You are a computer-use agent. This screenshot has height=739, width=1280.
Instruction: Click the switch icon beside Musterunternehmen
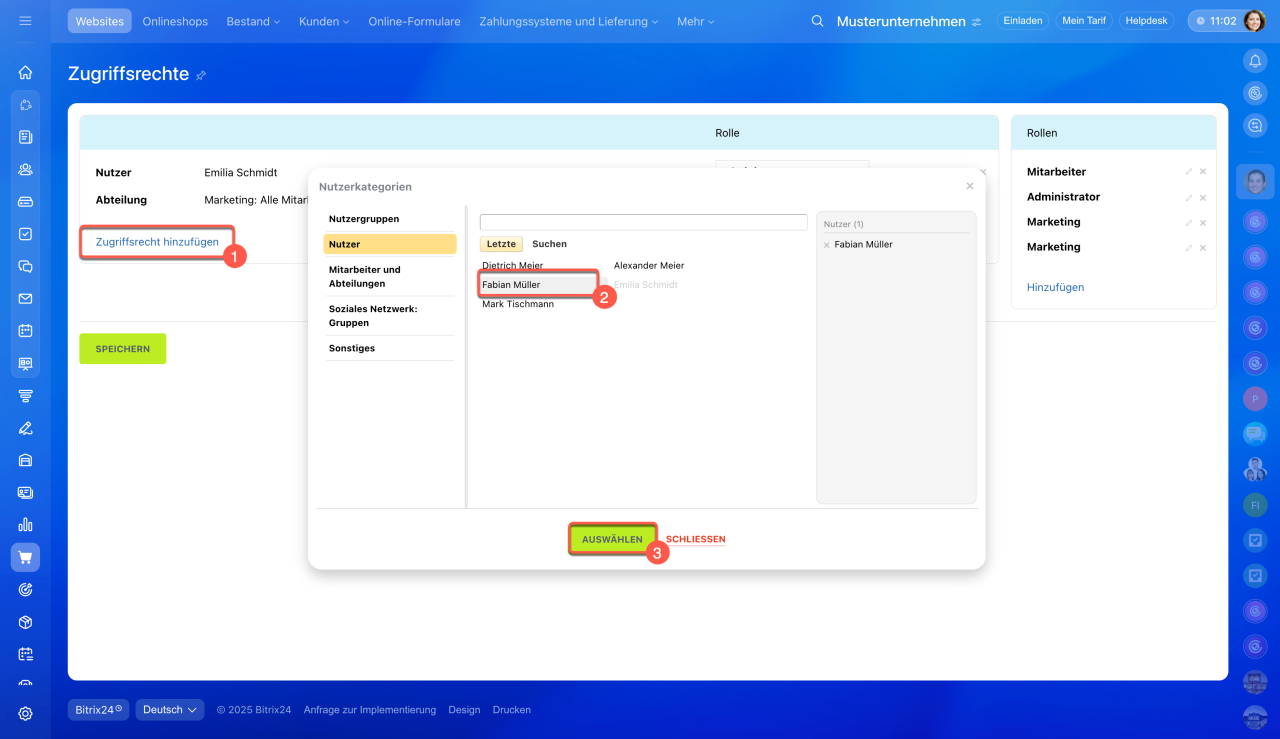[976, 22]
